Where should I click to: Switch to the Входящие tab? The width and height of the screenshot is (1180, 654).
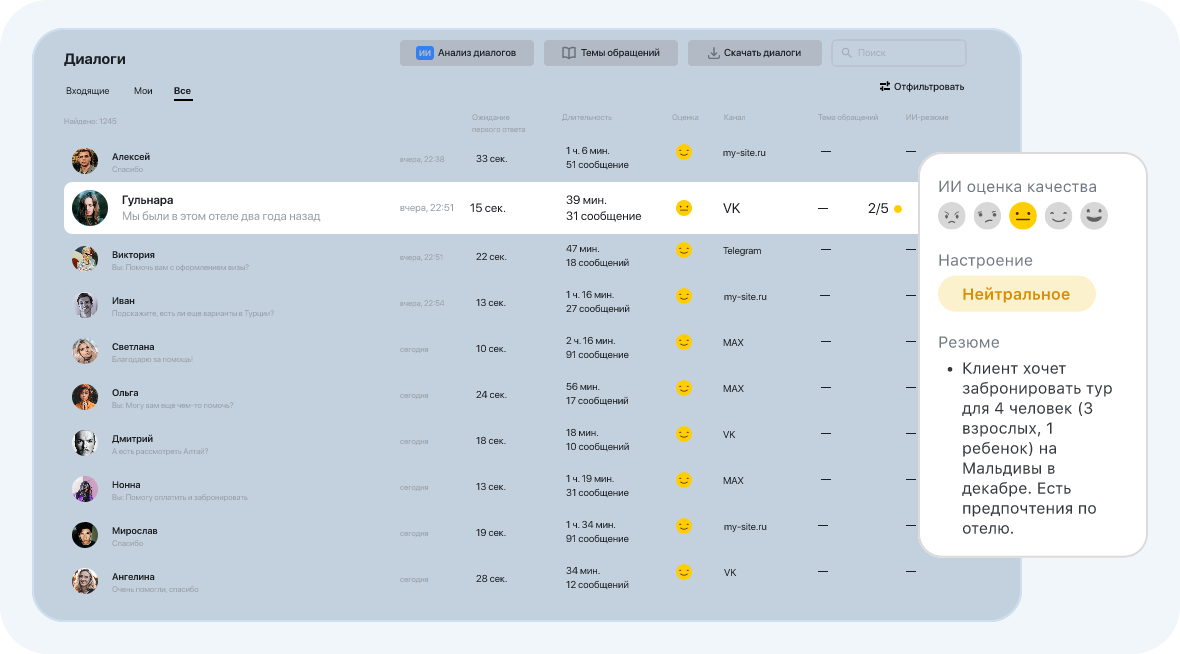click(87, 91)
